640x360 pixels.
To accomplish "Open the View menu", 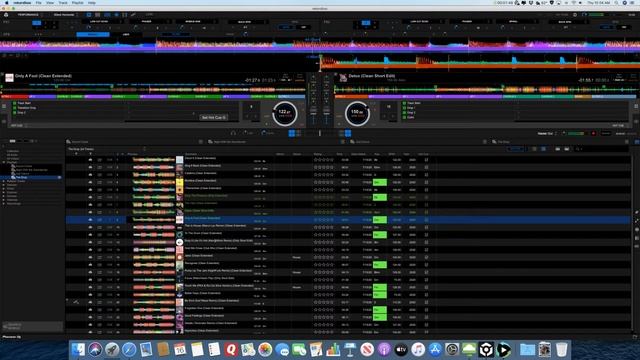I will [x=50, y=3].
